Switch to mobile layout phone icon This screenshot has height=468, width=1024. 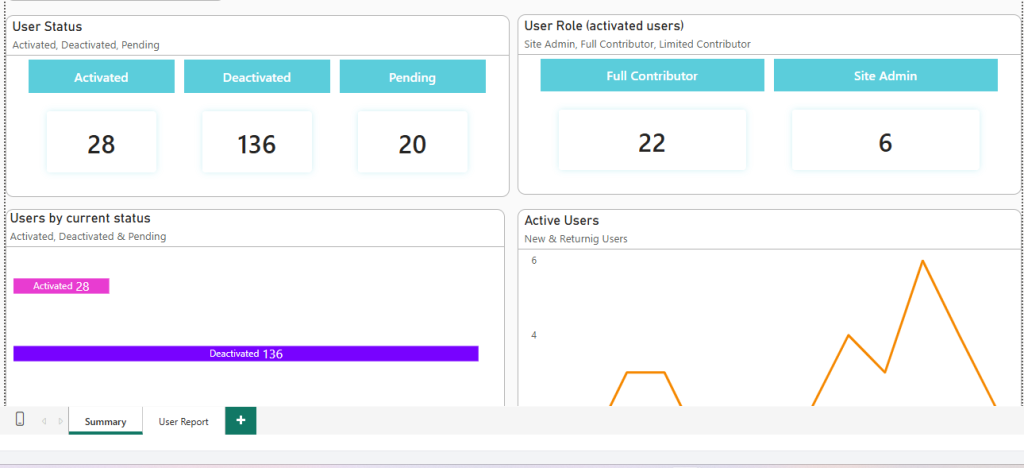(20, 419)
